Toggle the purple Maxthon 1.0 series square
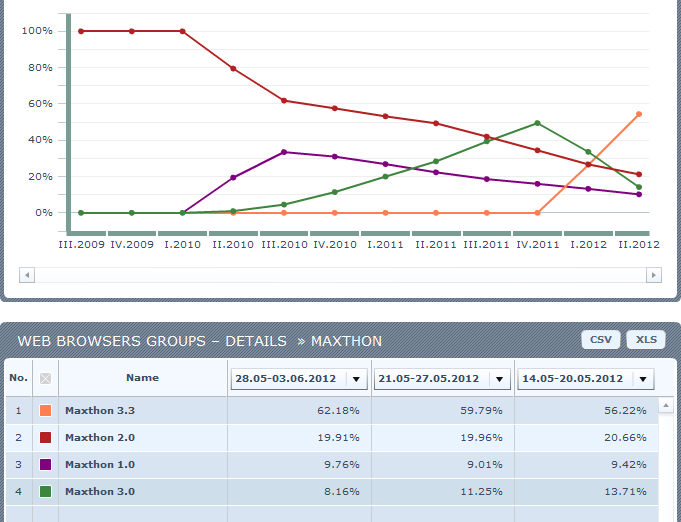The image size is (681, 522). tap(45, 464)
